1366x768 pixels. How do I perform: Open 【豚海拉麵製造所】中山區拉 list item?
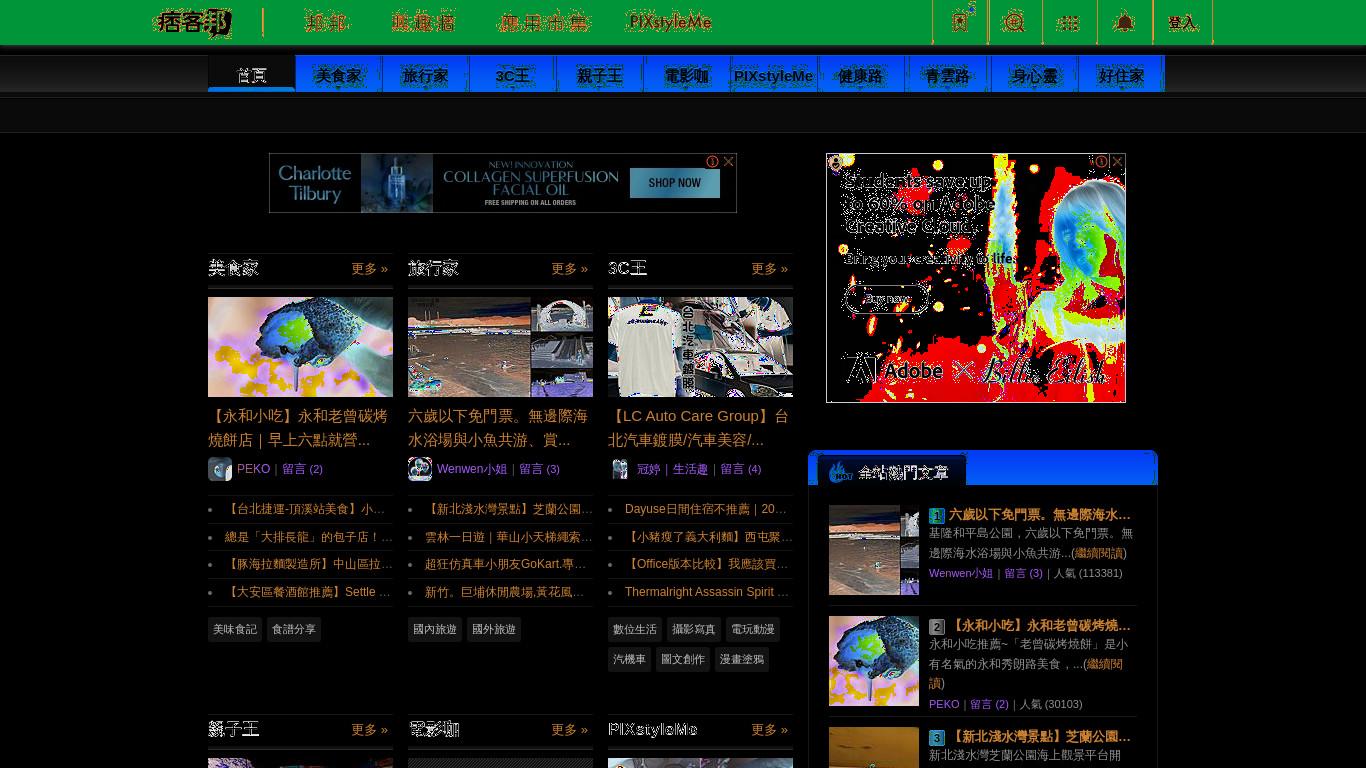(x=309, y=564)
